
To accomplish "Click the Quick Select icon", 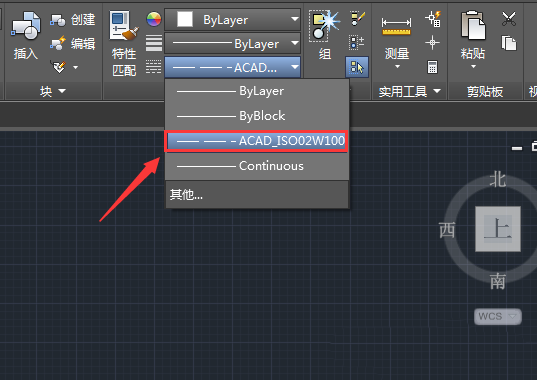I will pos(433,19).
